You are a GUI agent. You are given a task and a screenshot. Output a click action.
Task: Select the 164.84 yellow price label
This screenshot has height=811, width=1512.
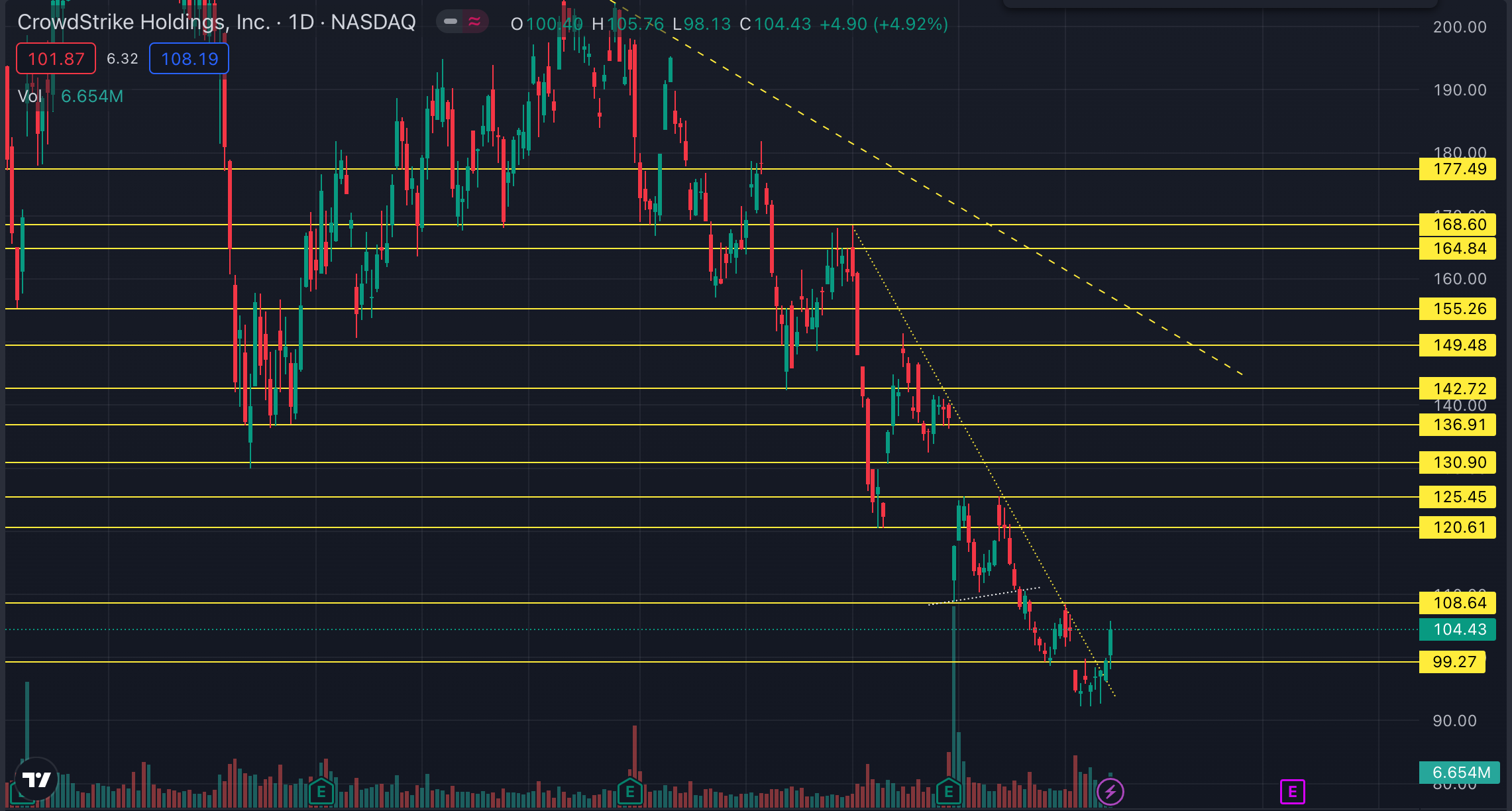(x=1458, y=248)
